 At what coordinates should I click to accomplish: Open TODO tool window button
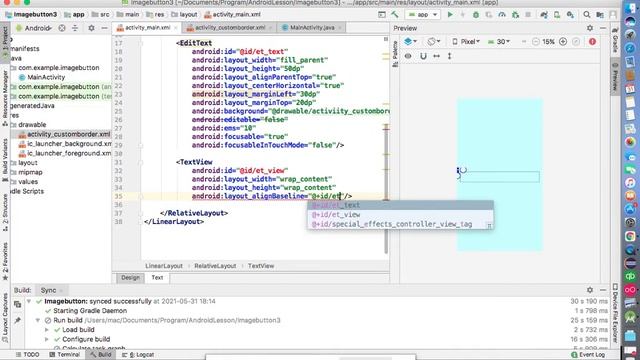point(27,355)
